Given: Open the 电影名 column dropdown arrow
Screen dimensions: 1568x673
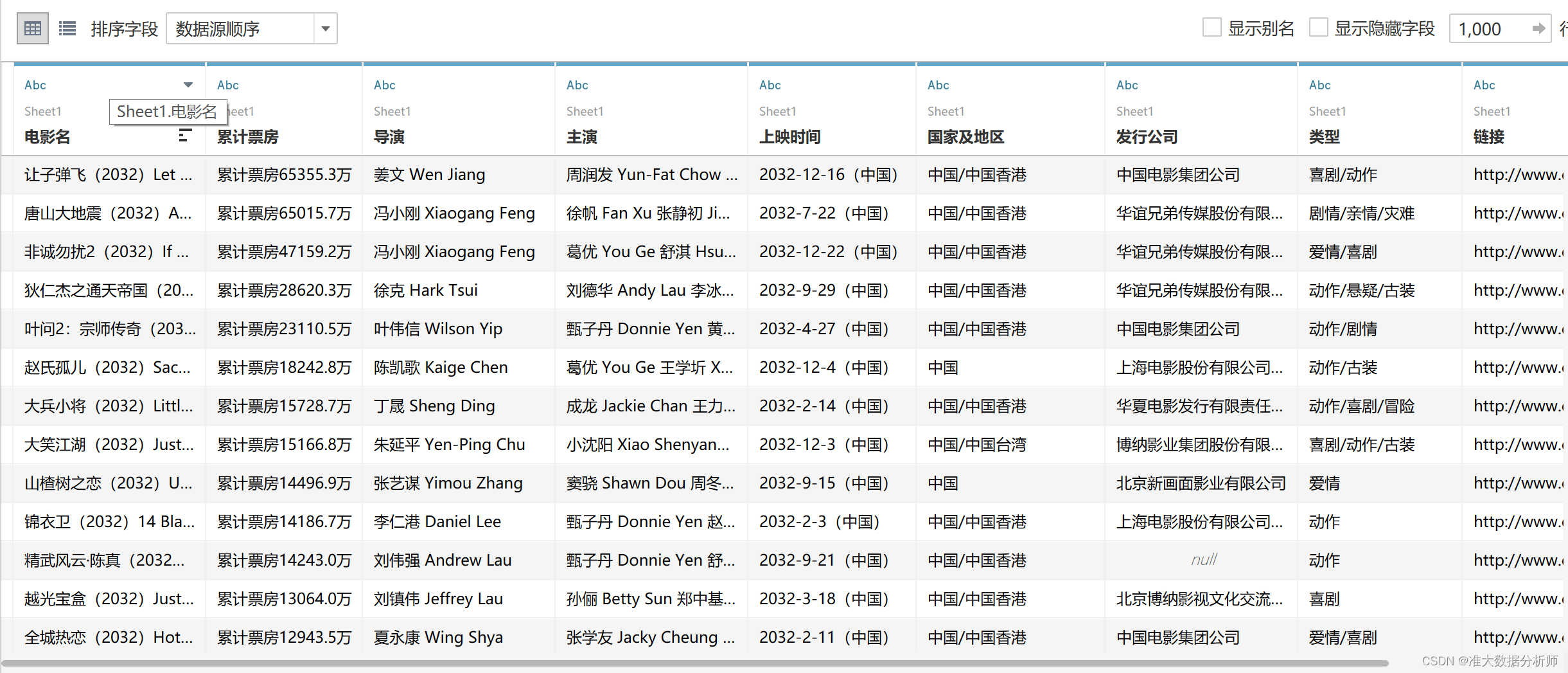Looking at the screenshot, I should [x=188, y=85].
